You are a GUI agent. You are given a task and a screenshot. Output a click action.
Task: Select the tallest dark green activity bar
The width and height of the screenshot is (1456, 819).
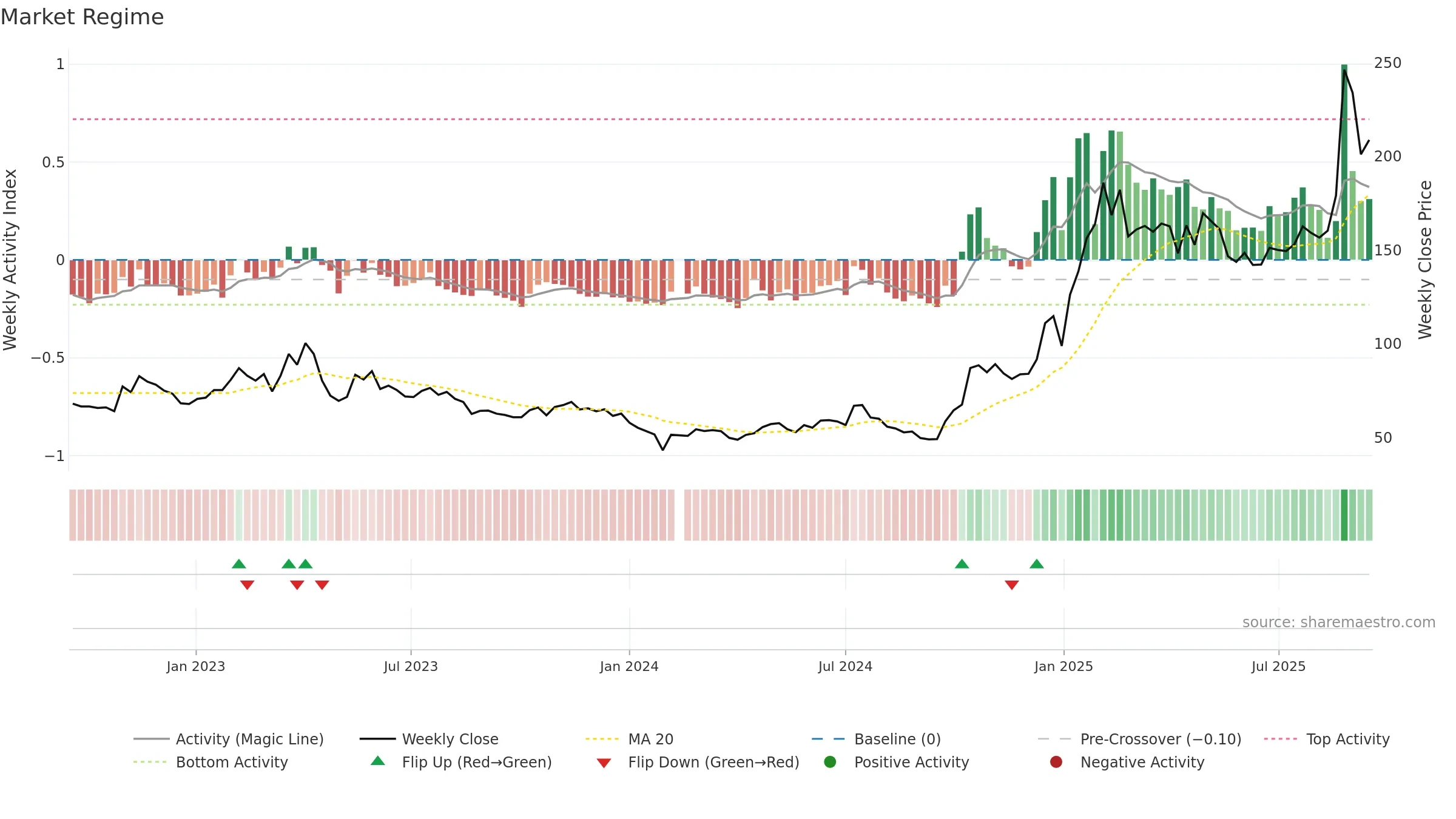(x=1344, y=162)
